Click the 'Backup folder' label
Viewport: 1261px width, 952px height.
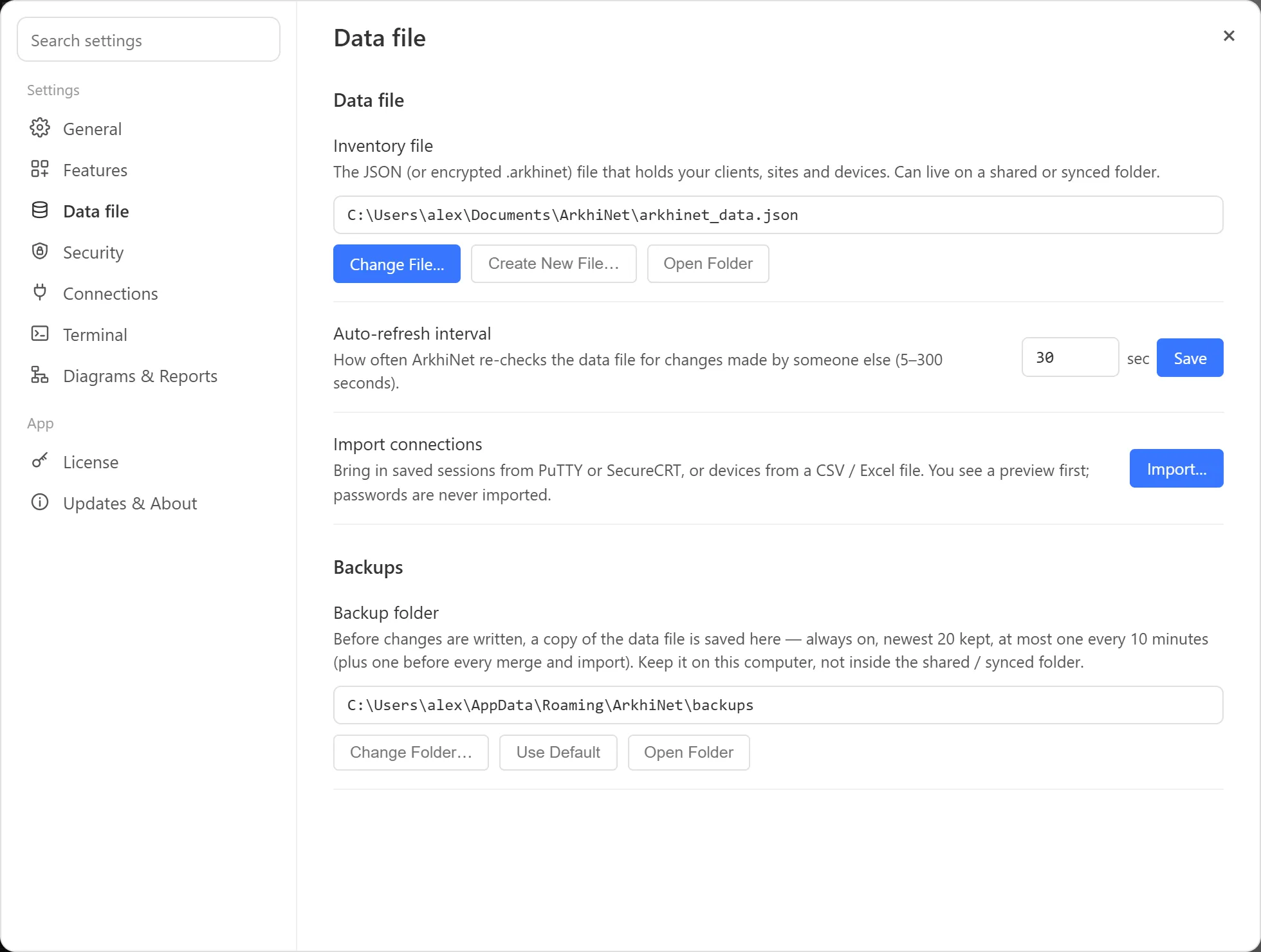(386, 613)
